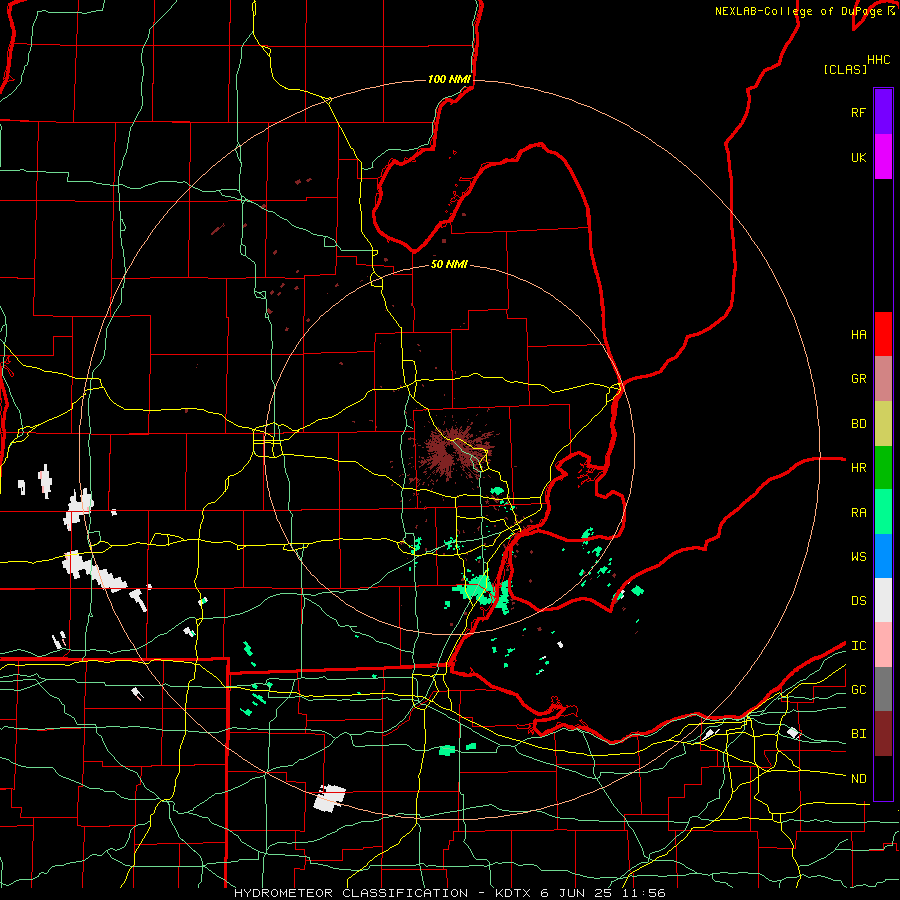Click the blue WS legend color swatch
This screenshot has height=900, width=900.
click(883, 556)
